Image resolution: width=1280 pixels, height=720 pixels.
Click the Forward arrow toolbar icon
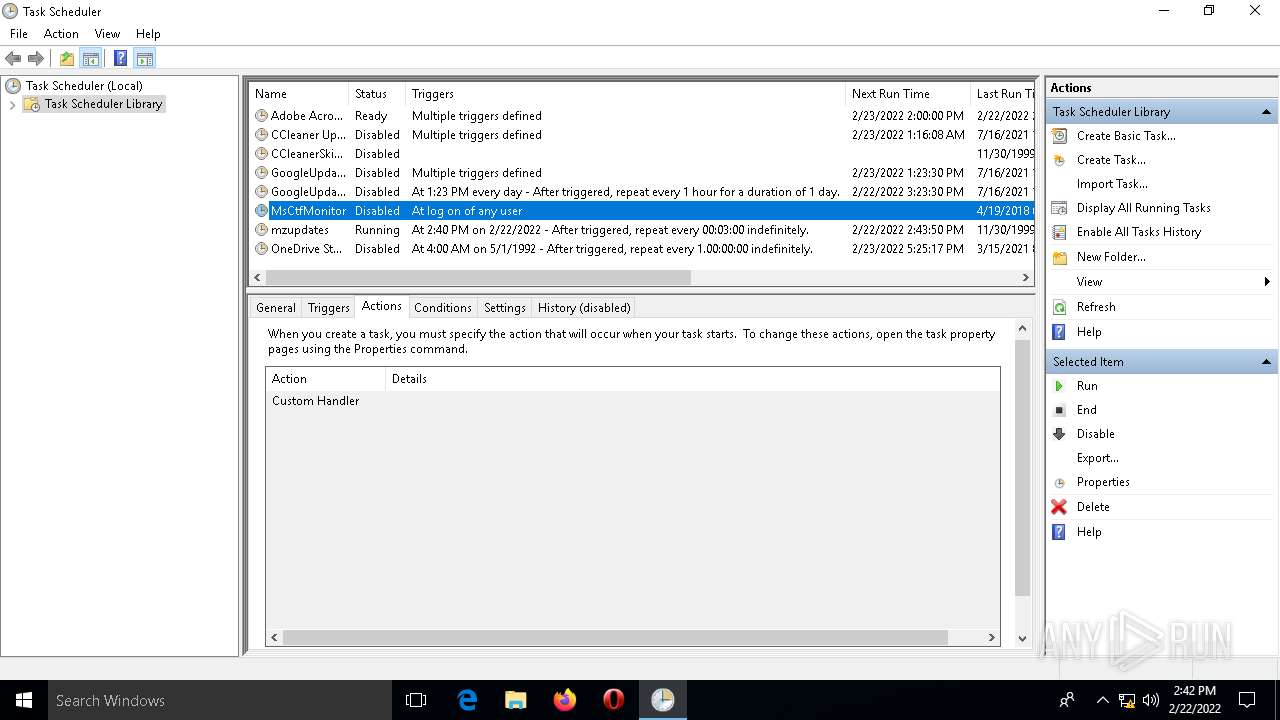click(x=36, y=59)
